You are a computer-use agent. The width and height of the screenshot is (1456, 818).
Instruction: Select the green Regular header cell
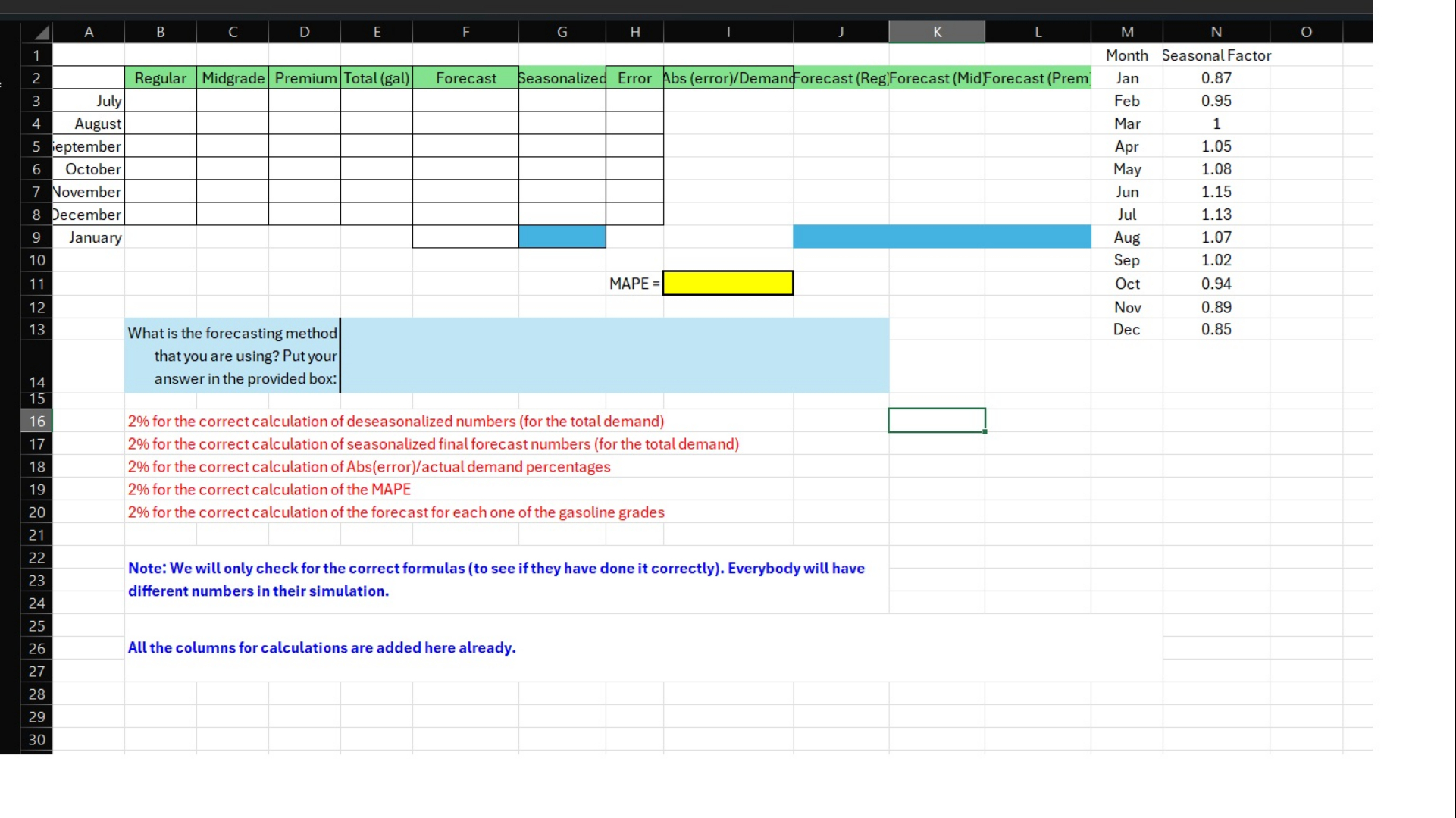[160, 78]
